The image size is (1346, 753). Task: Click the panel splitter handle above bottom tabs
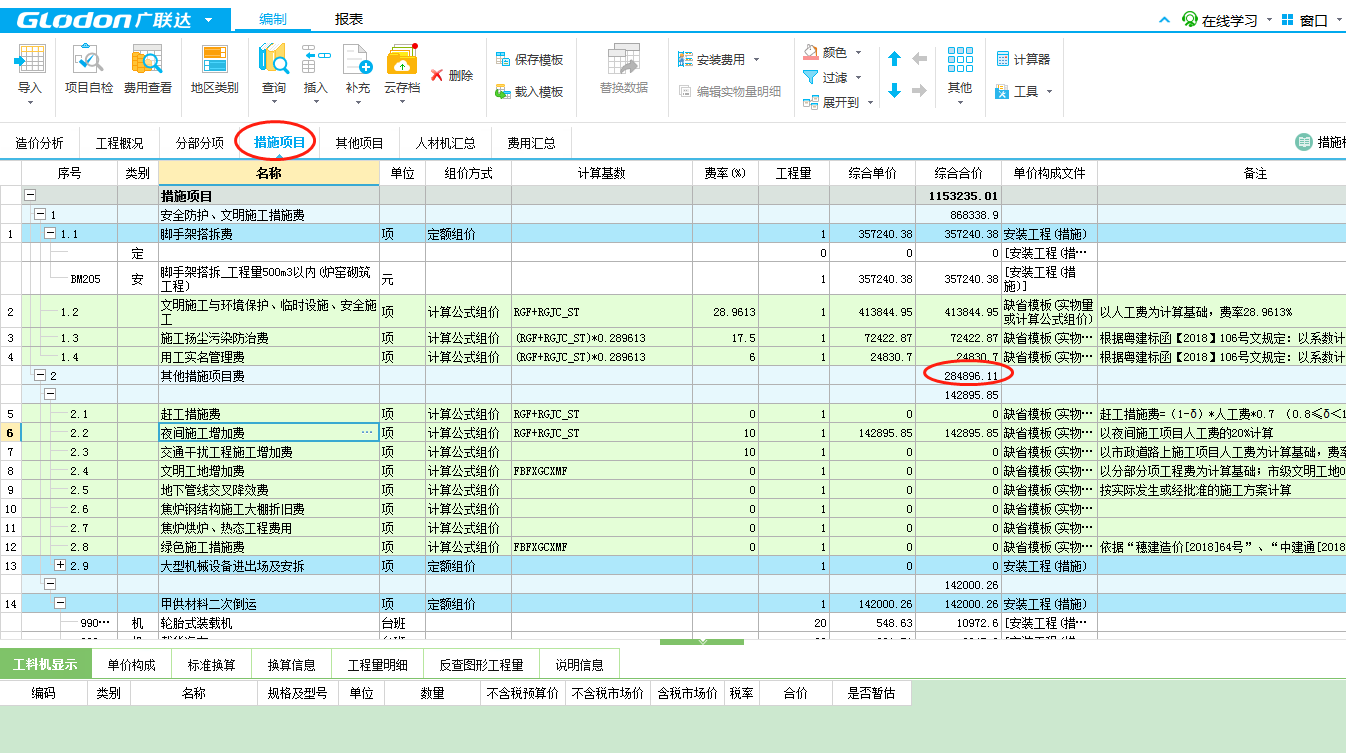tap(703, 641)
